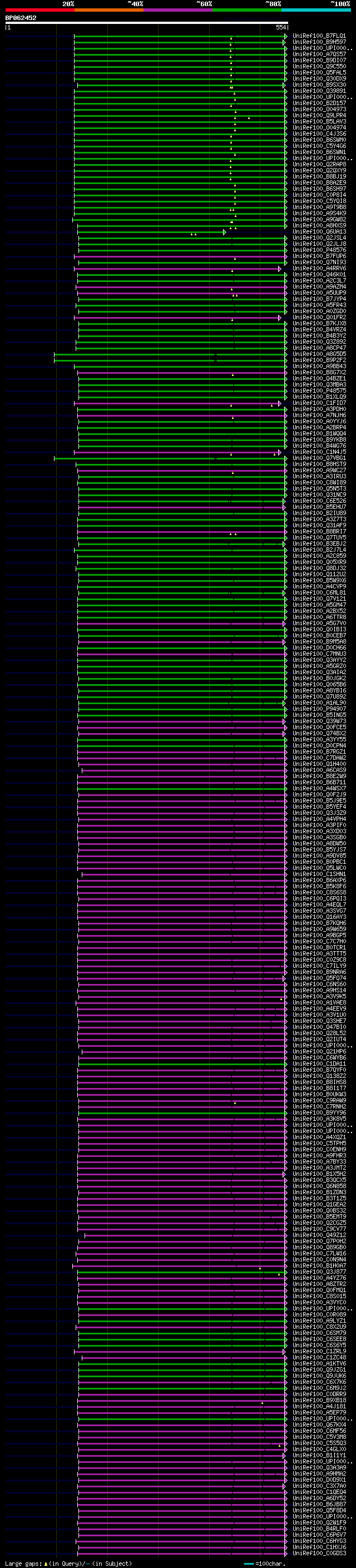Open hit UniRef100_A4RRV6
The width and height of the screenshot is (356, 1568).
click(x=319, y=269)
